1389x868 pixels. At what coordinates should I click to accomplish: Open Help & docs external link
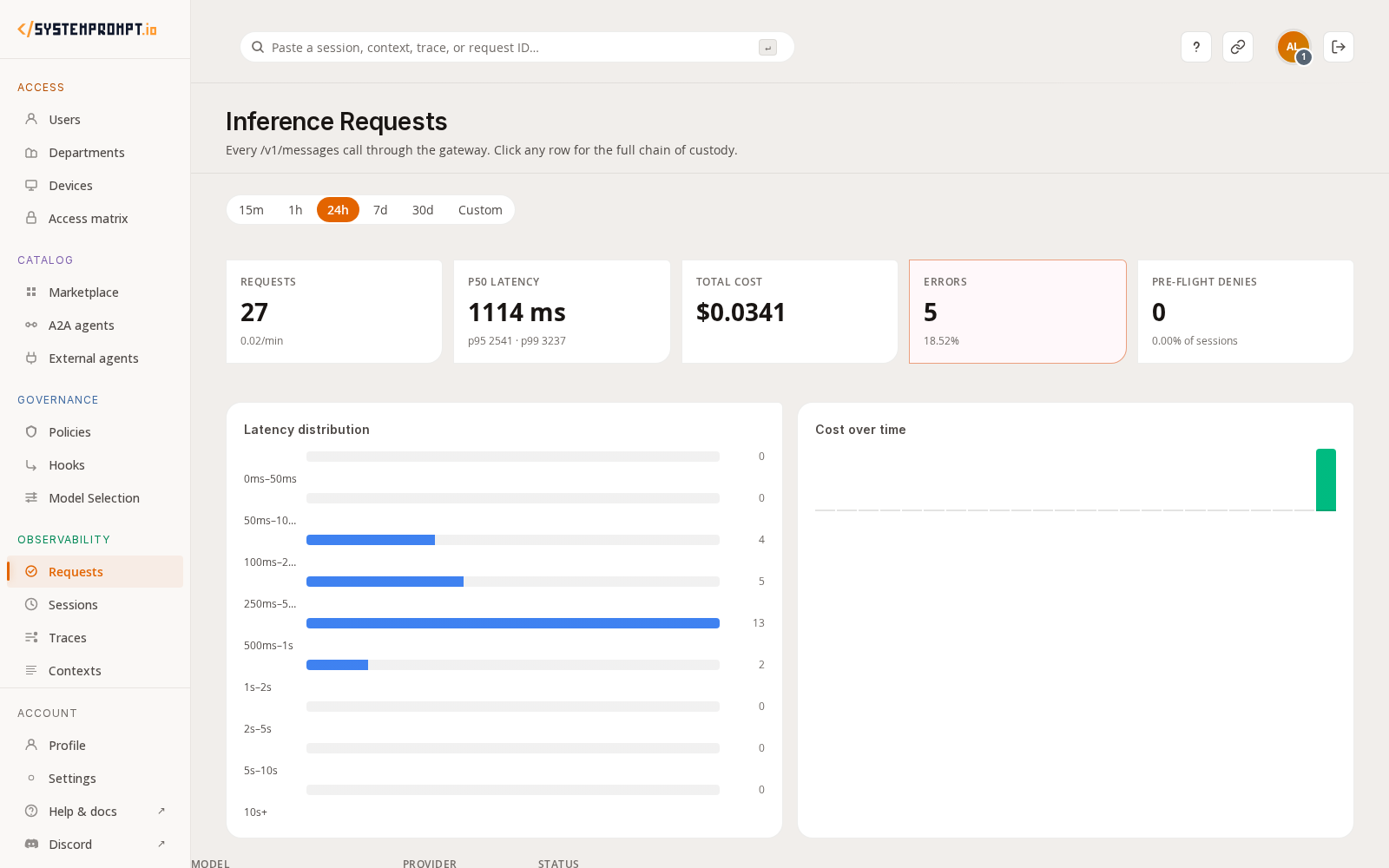pyautogui.click(x=95, y=812)
